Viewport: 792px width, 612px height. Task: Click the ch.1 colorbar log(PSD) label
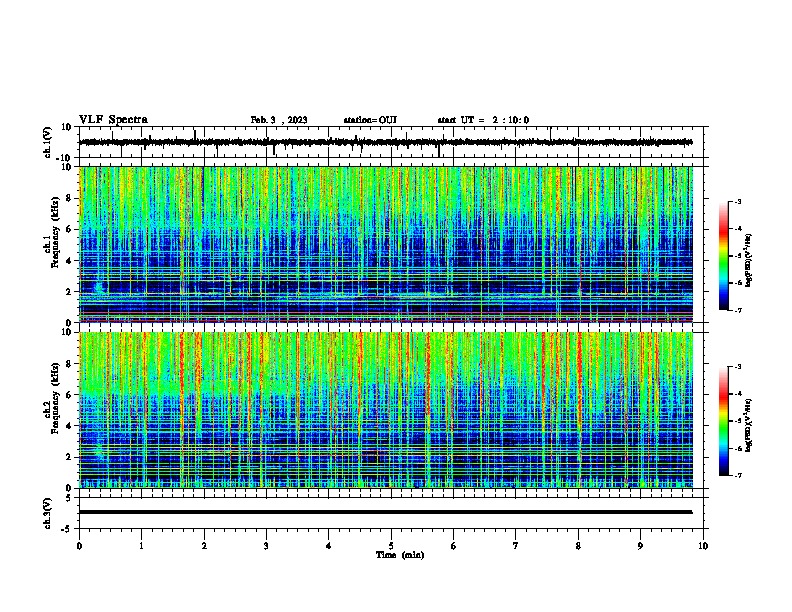click(x=749, y=261)
